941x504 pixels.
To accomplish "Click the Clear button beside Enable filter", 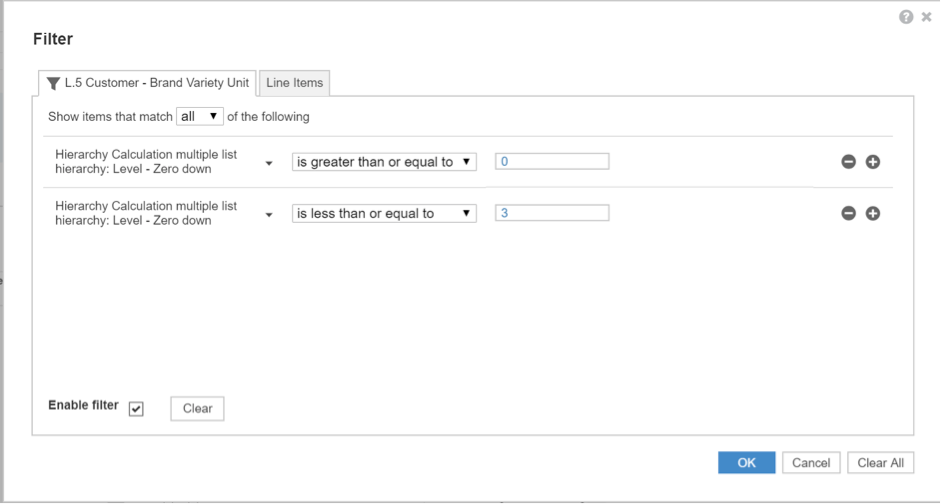I will [197, 409].
